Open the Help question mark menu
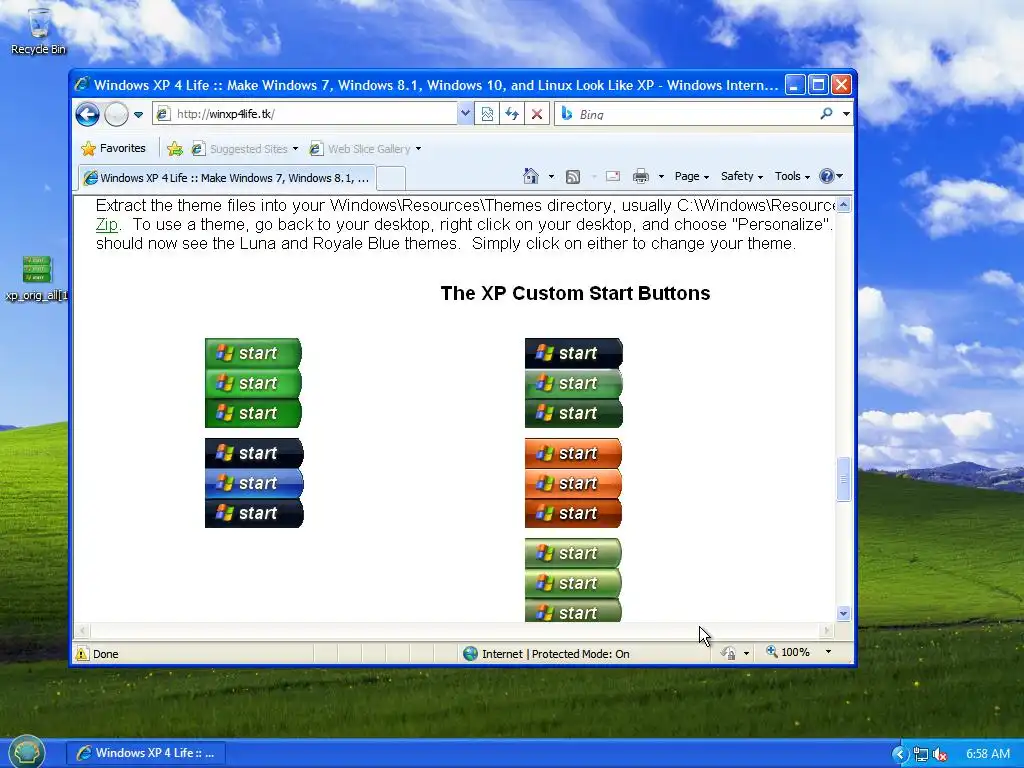The image size is (1024, 768). 831,176
